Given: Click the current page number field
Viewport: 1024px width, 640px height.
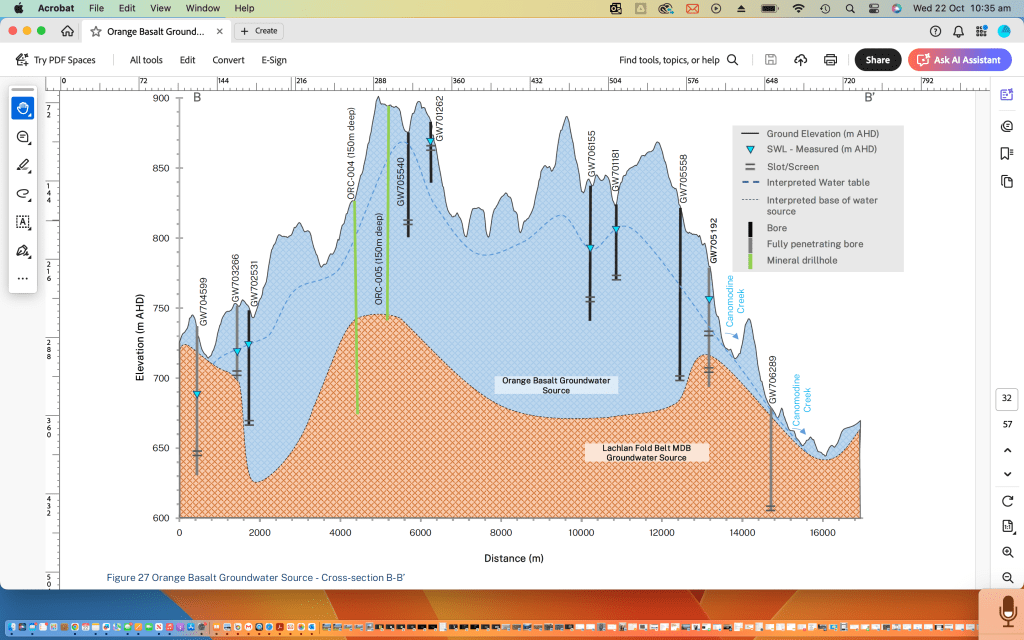Looking at the screenshot, I should (x=1006, y=398).
